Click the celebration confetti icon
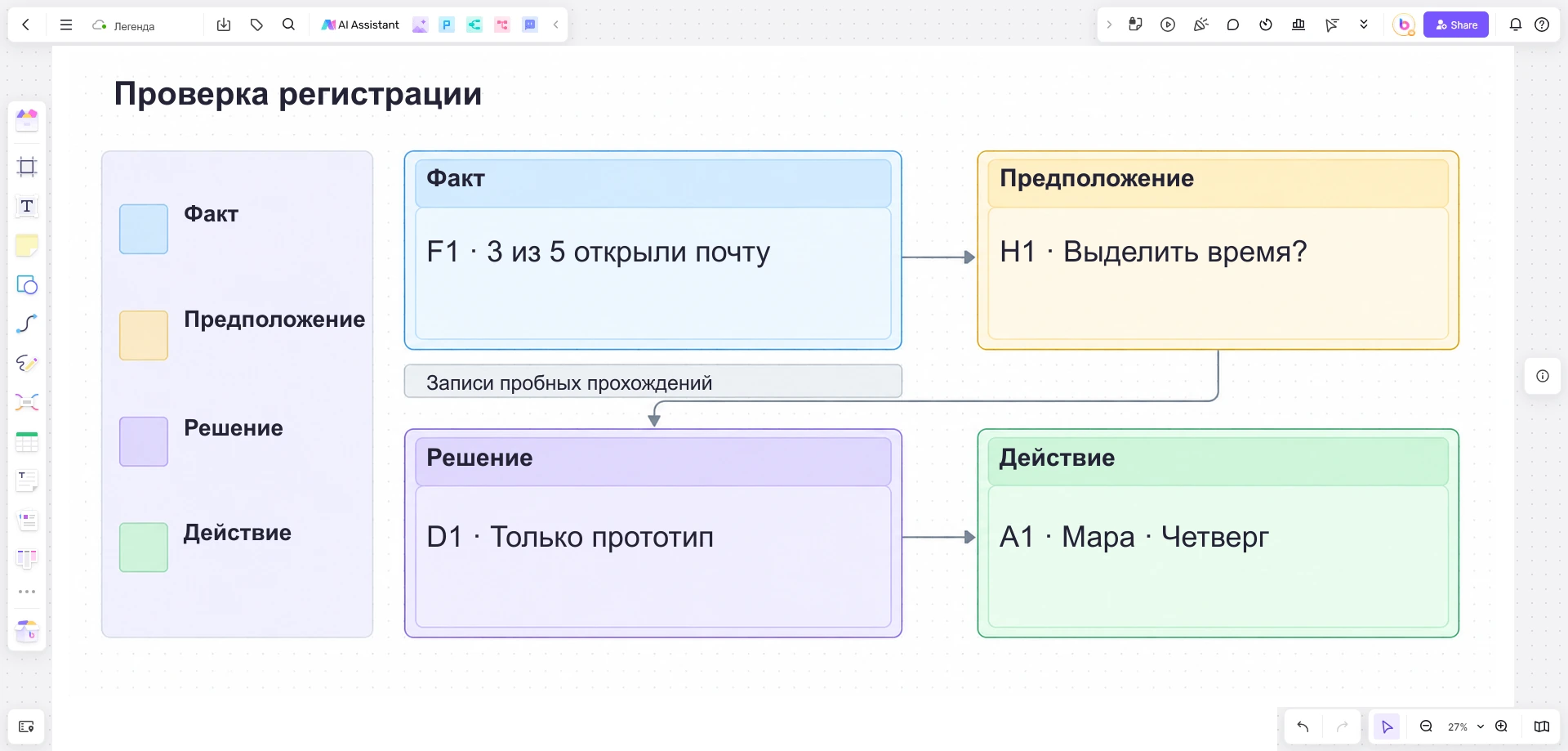 [1200, 25]
